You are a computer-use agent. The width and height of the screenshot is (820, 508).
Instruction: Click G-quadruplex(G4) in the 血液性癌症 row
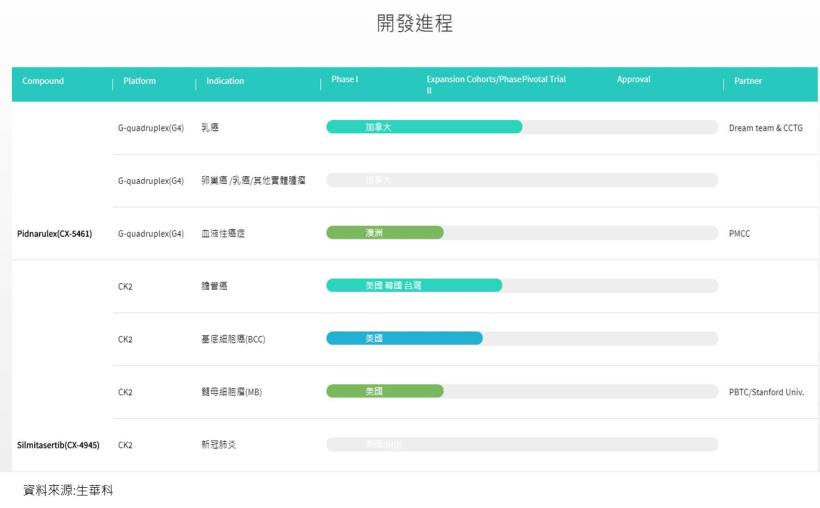pos(151,233)
